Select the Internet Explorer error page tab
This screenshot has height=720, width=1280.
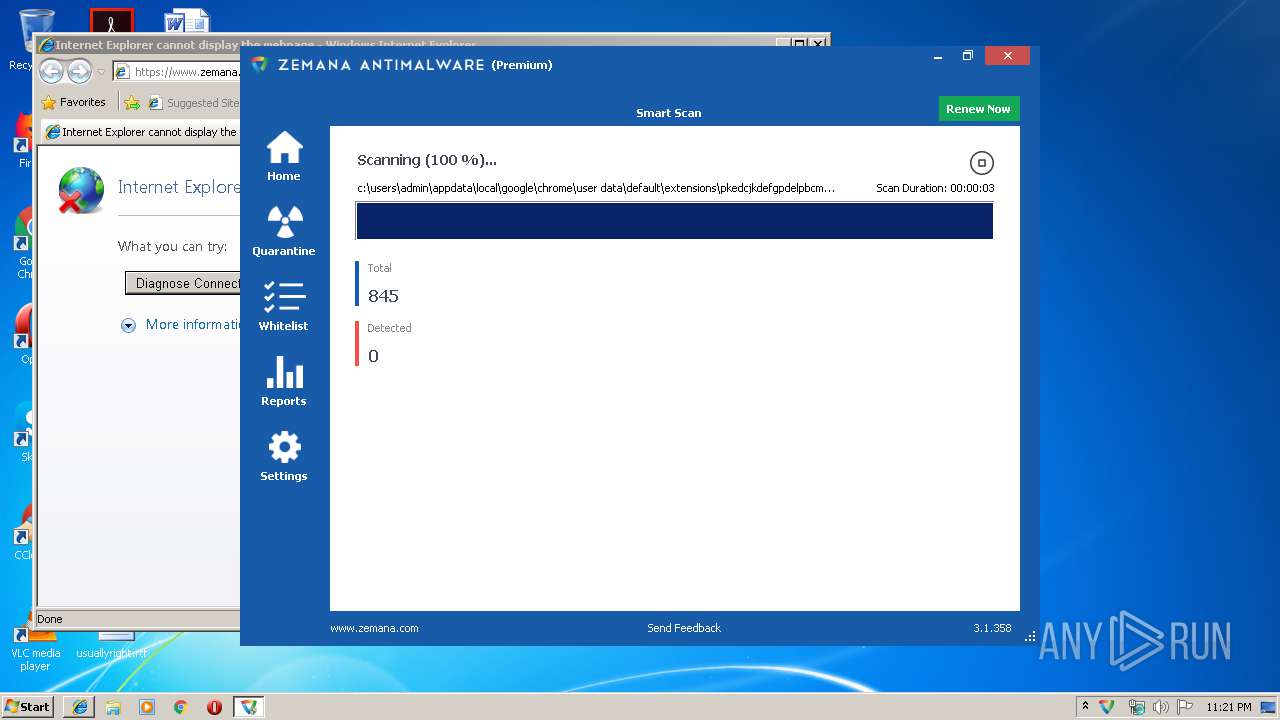pyautogui.click(x=140, y=131)
